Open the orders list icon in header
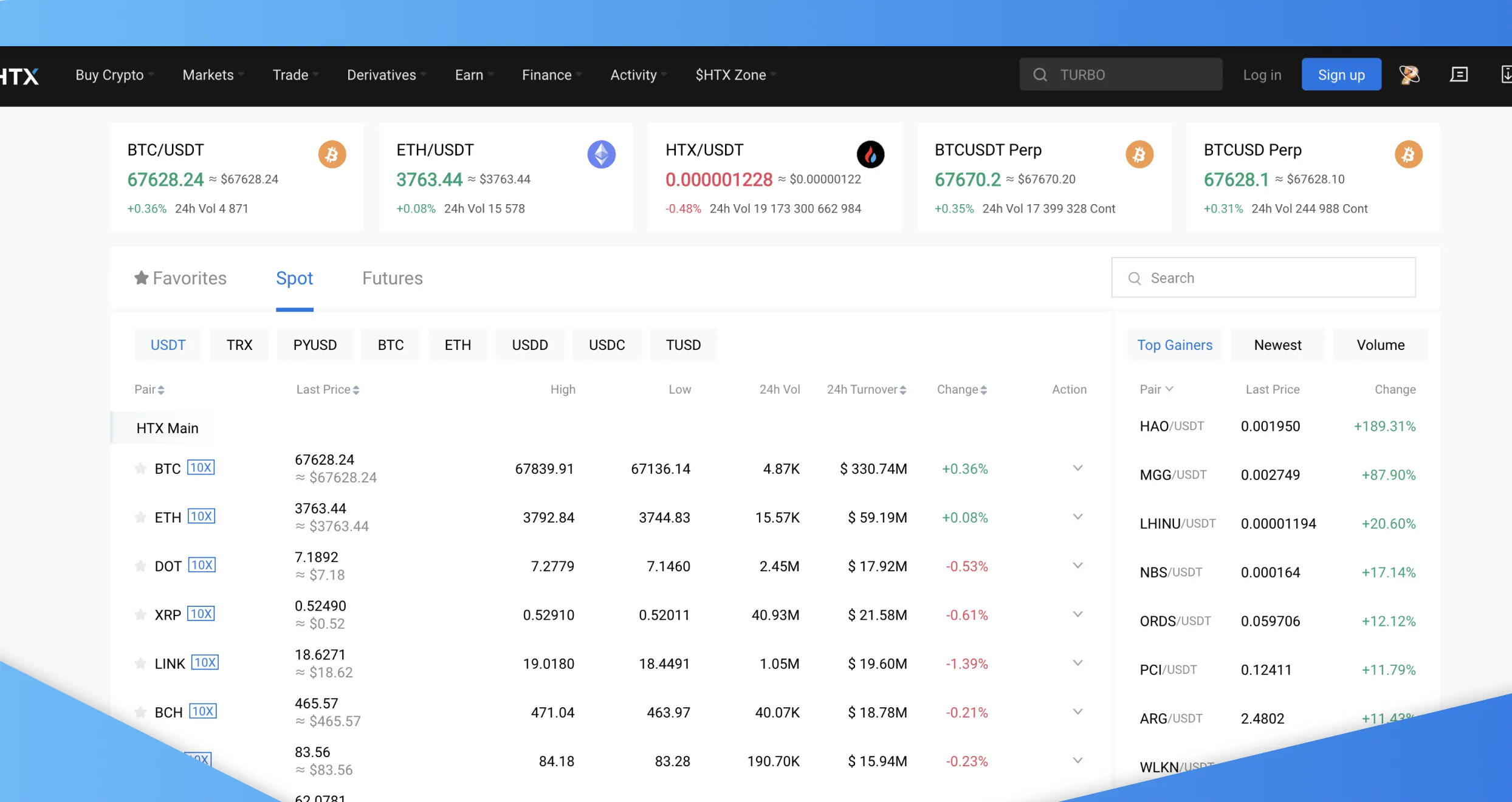Viewport: 1512px width, 802px height. coord(1459,75)
